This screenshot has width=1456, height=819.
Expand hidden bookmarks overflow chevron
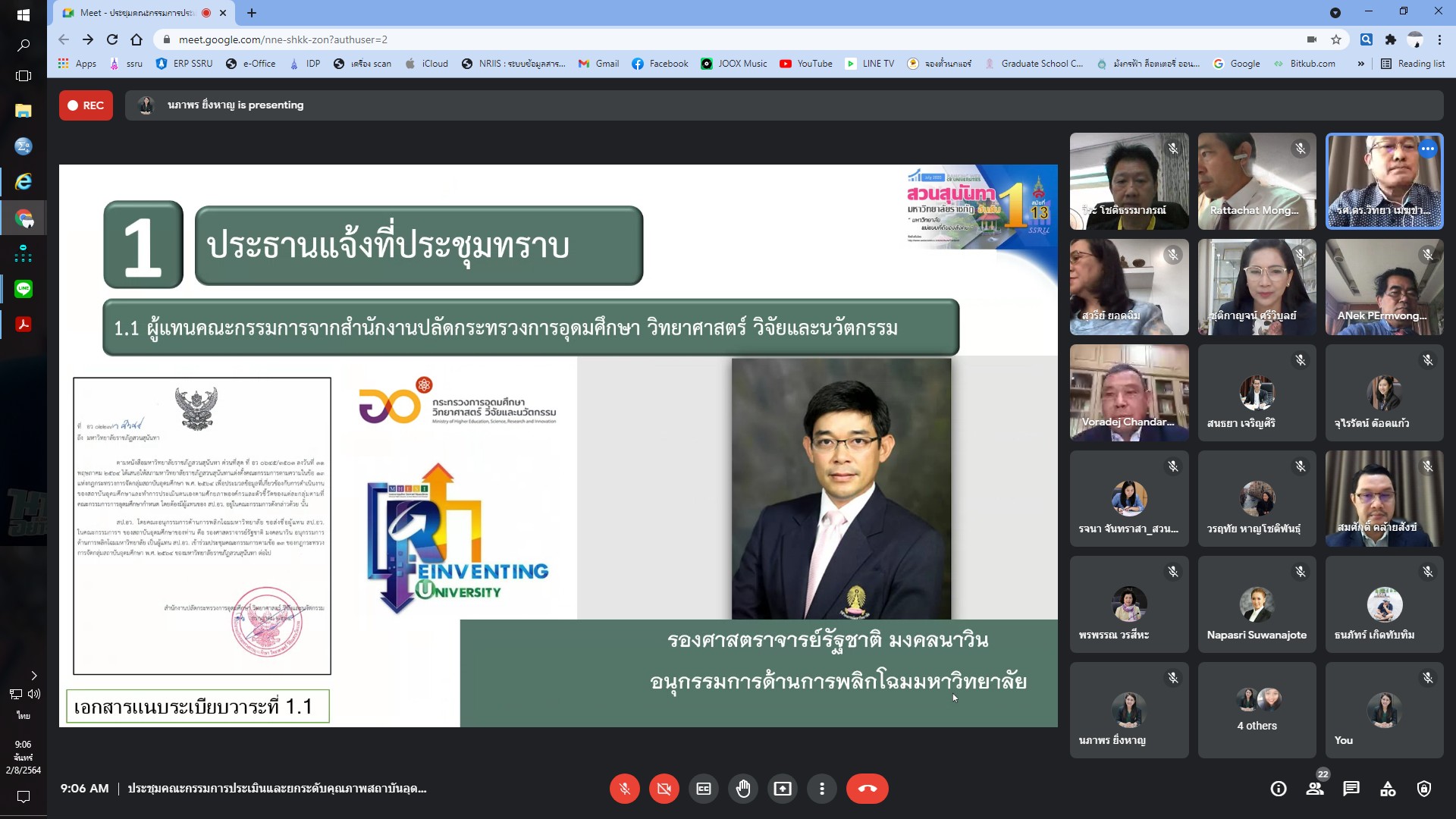click(x=1360, y=64)
